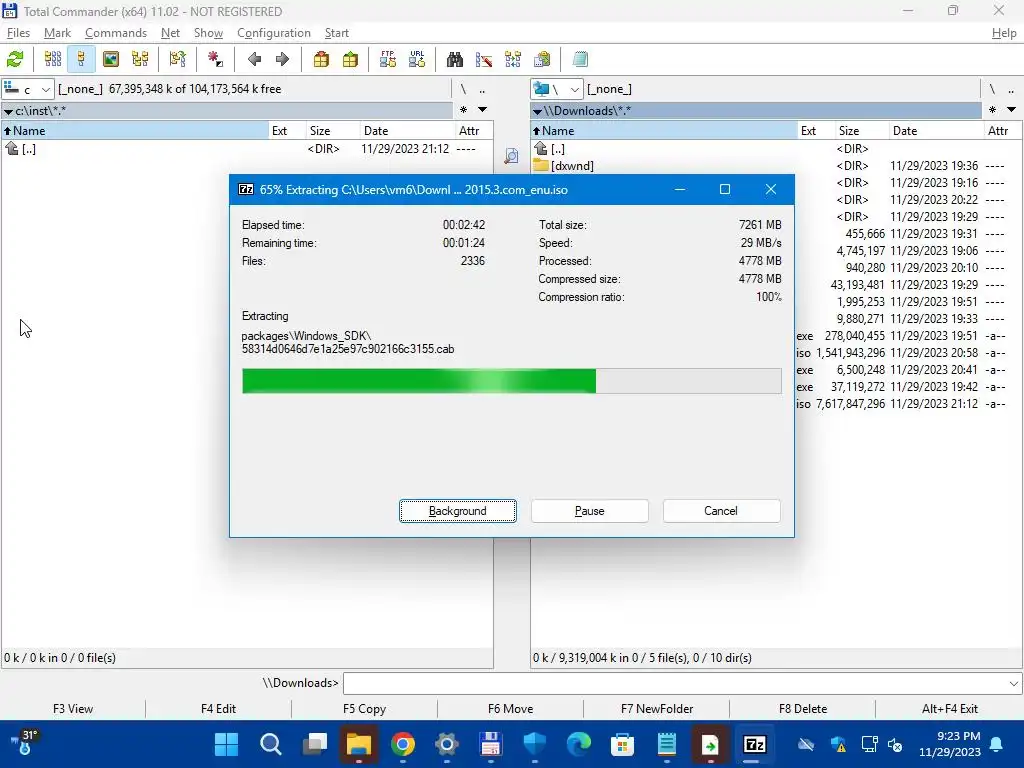Open the Mark menu

point(57,33)
